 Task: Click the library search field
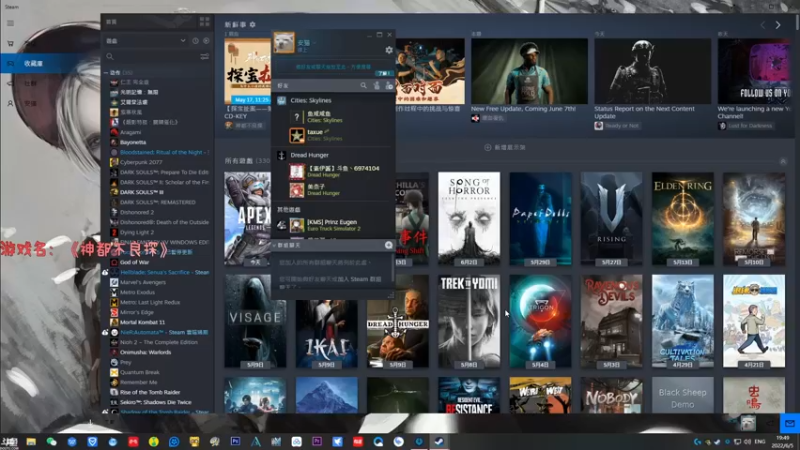(x=151, y=57)
